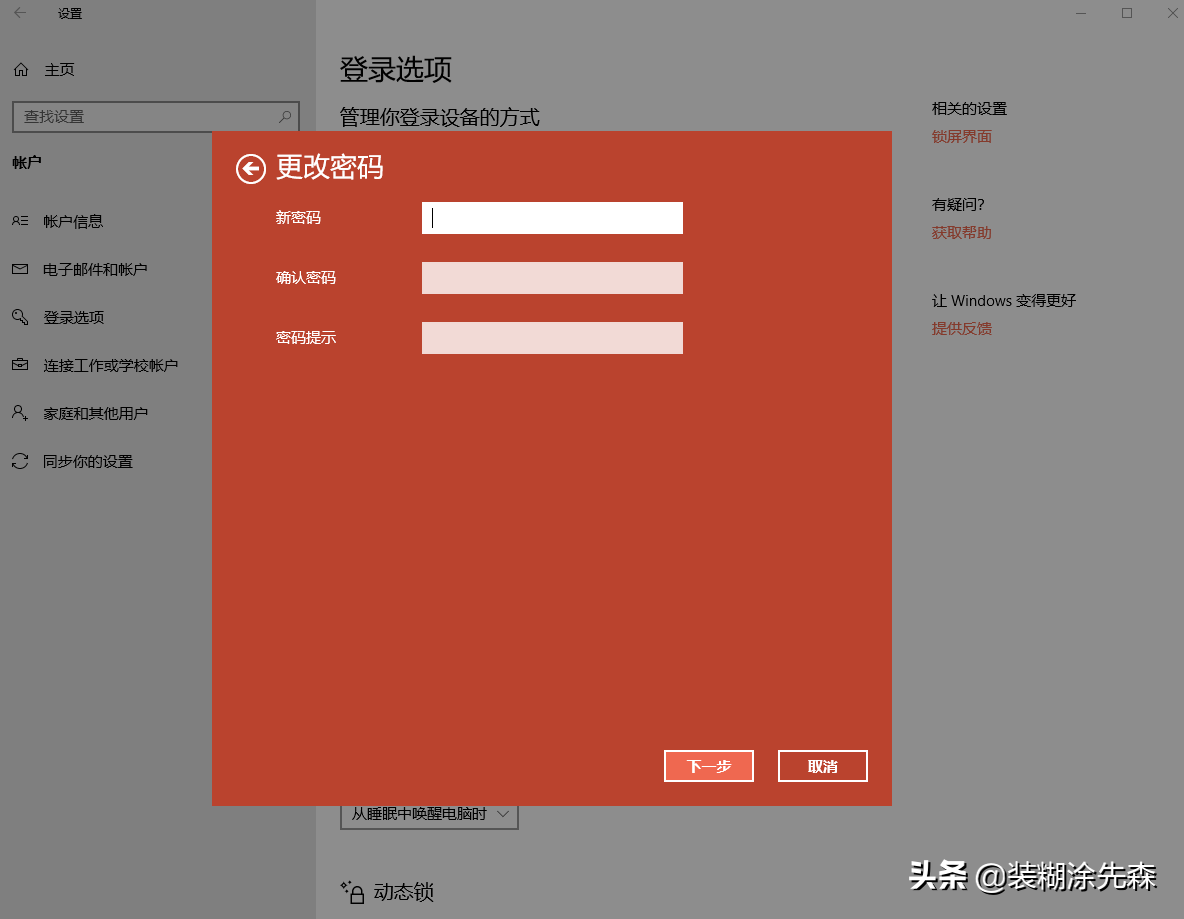
Task: Click the magnifier icon in 查找设置 box
Action: (286, 116)
